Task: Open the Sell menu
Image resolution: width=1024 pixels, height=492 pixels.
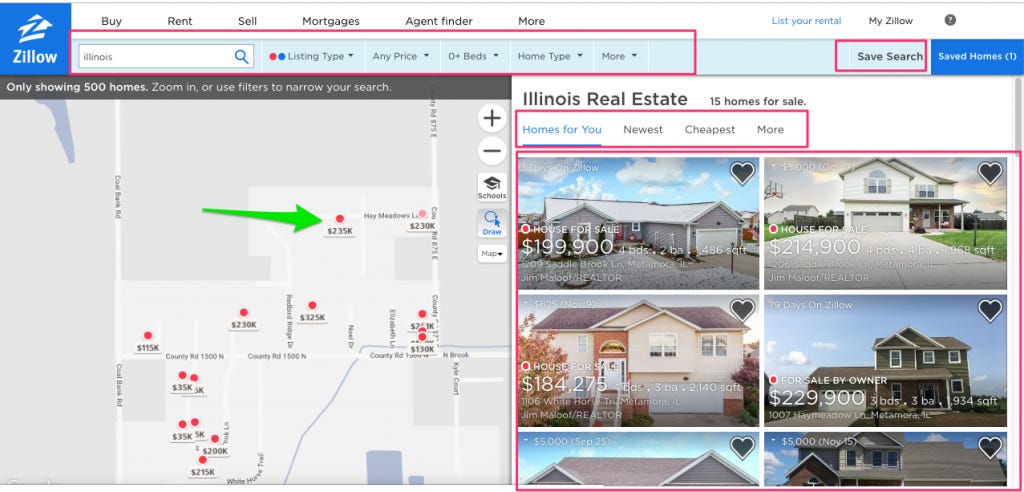Action: pyautogui.click(x=248, y=21)
